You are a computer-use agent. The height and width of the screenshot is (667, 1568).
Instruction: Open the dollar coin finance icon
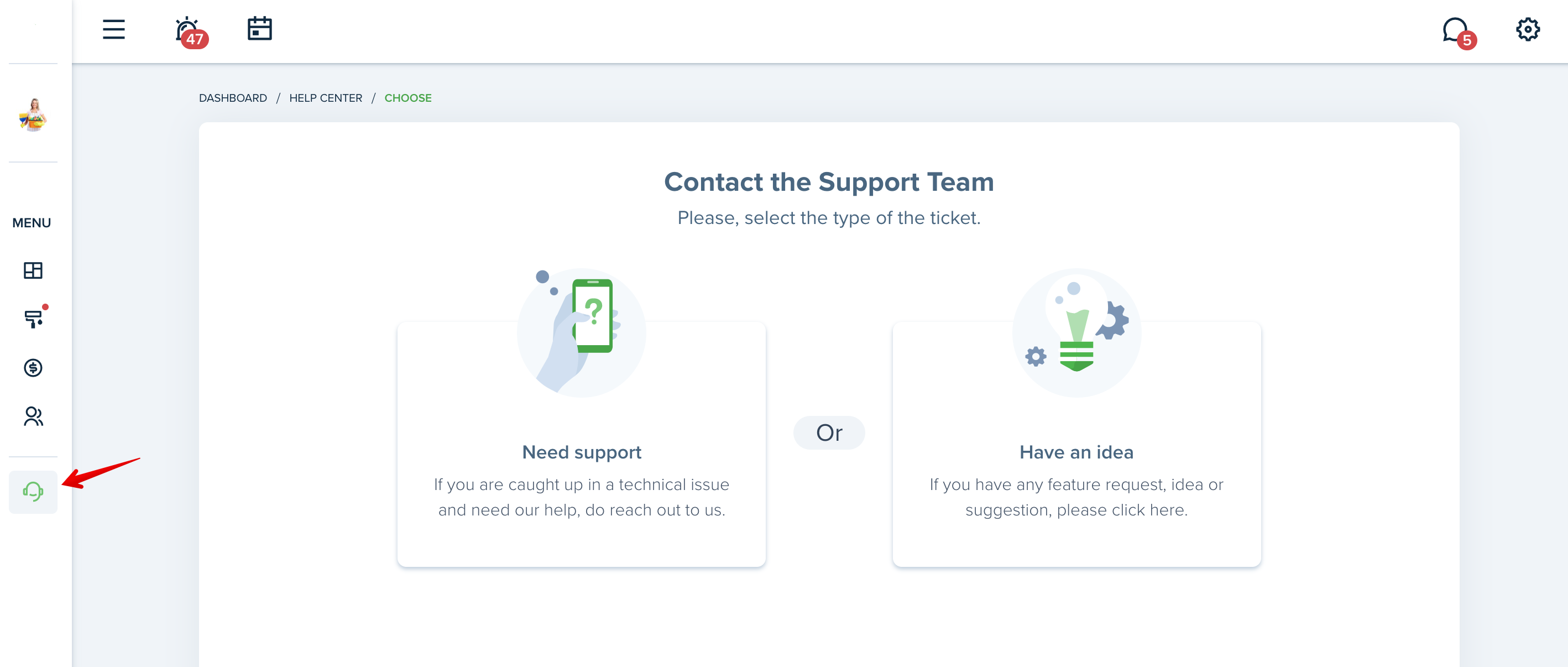[x=33, y=367]
